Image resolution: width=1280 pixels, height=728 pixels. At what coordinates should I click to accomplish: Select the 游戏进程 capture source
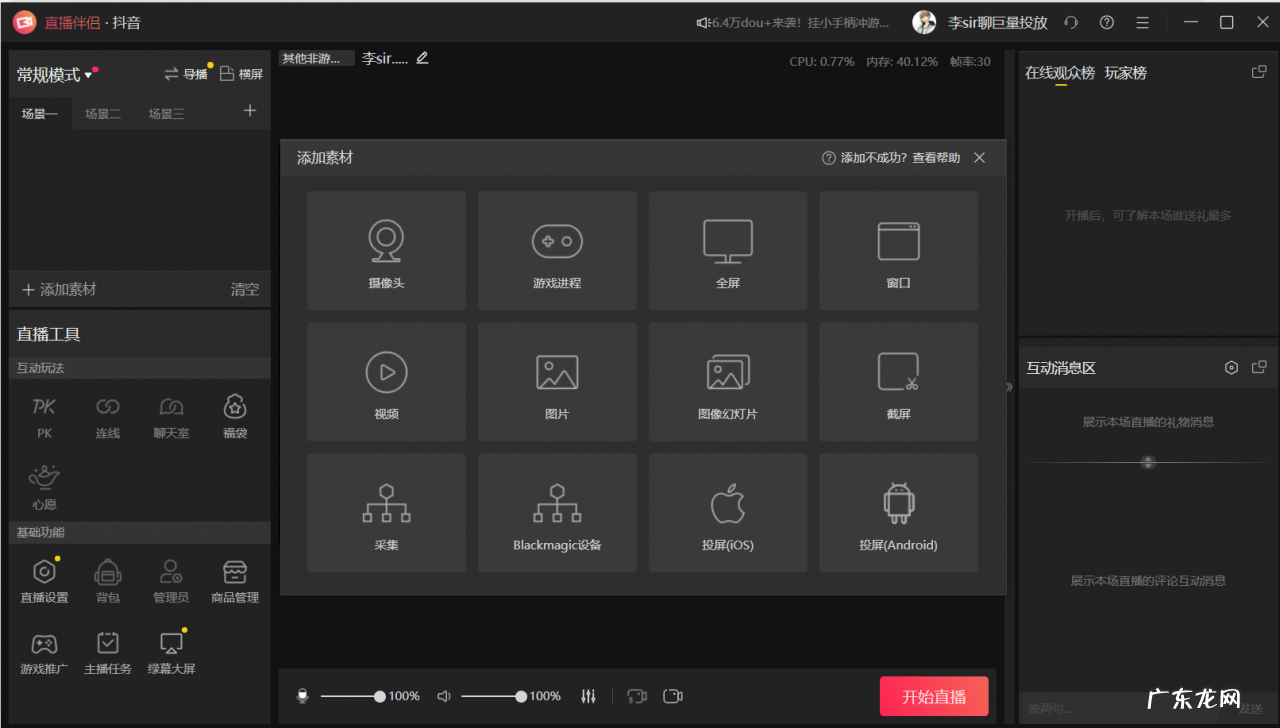[x=557, y=250]
